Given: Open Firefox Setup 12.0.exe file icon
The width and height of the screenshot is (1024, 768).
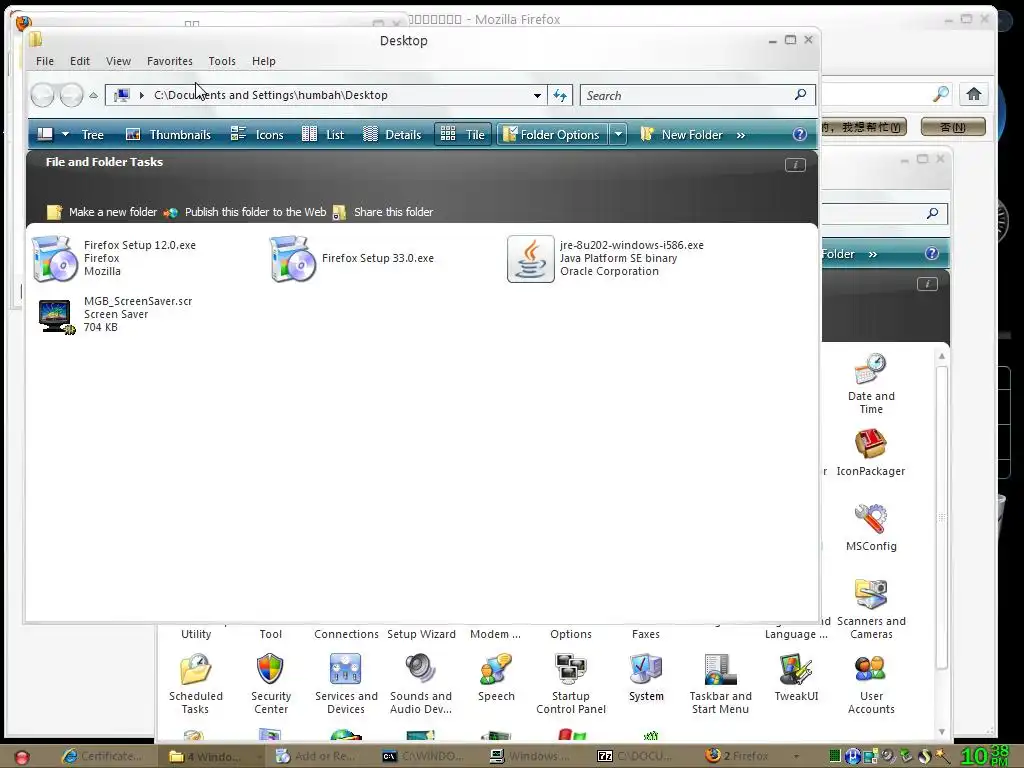Looking at the screenshot, I should [54, 259].
